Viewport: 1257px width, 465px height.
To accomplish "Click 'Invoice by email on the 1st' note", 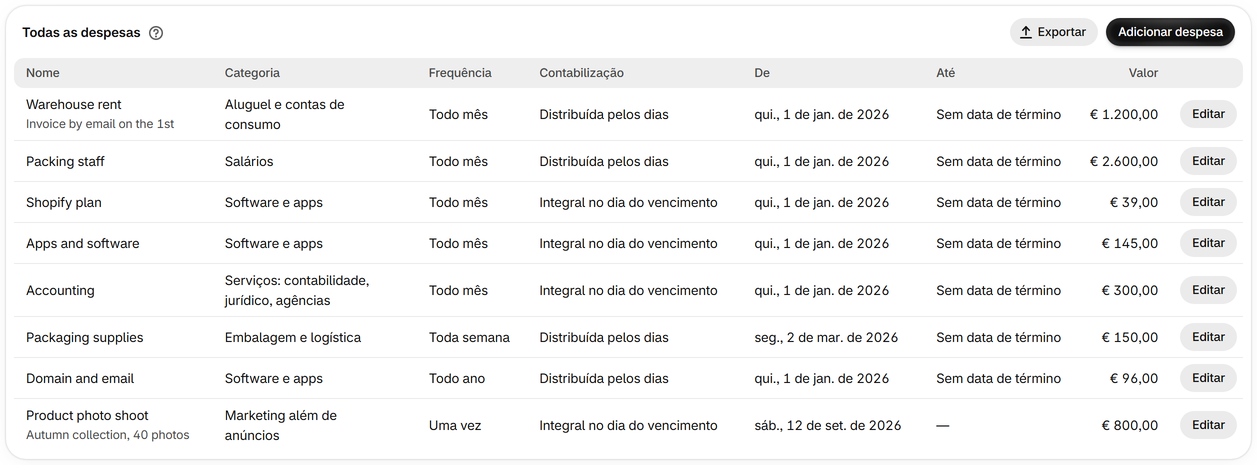I will point(100,124).
